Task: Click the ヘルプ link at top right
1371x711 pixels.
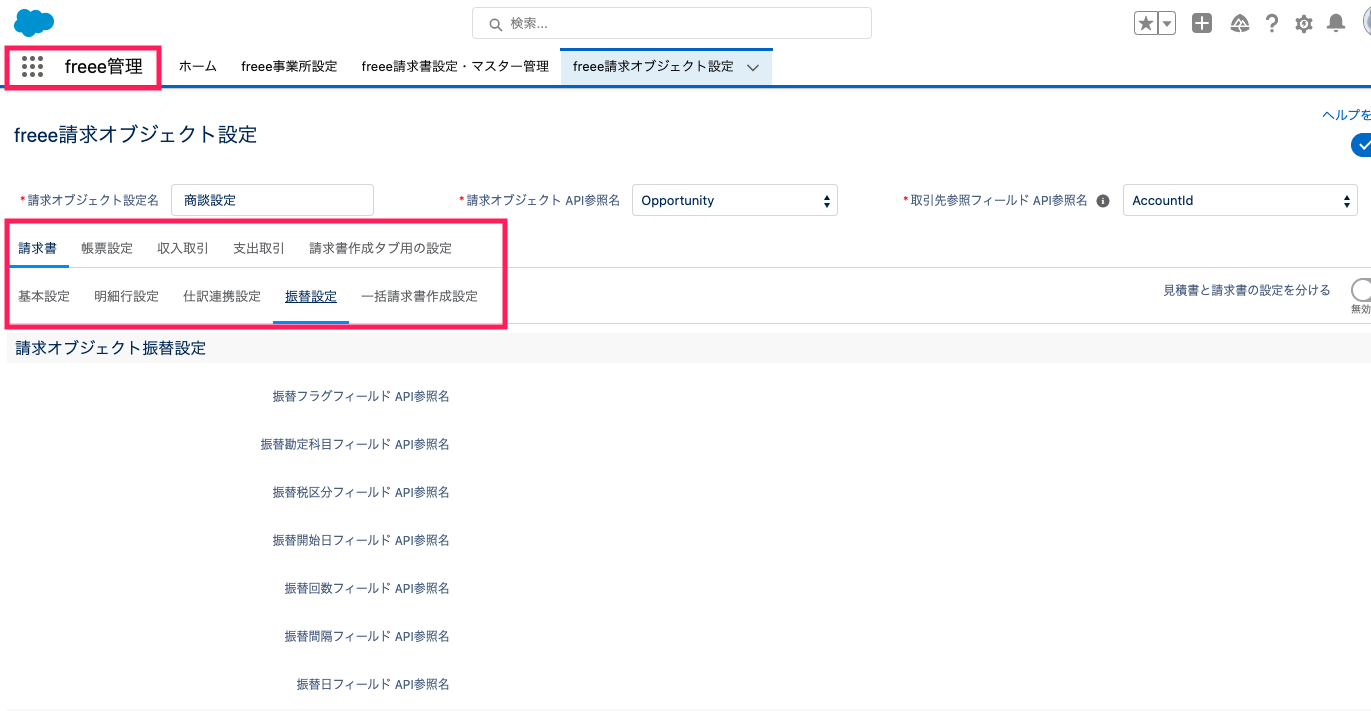Action: tap(1346, 115)
